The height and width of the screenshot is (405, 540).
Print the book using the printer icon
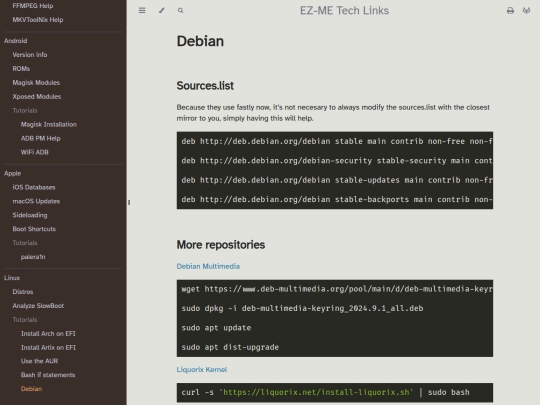(510, 11)
